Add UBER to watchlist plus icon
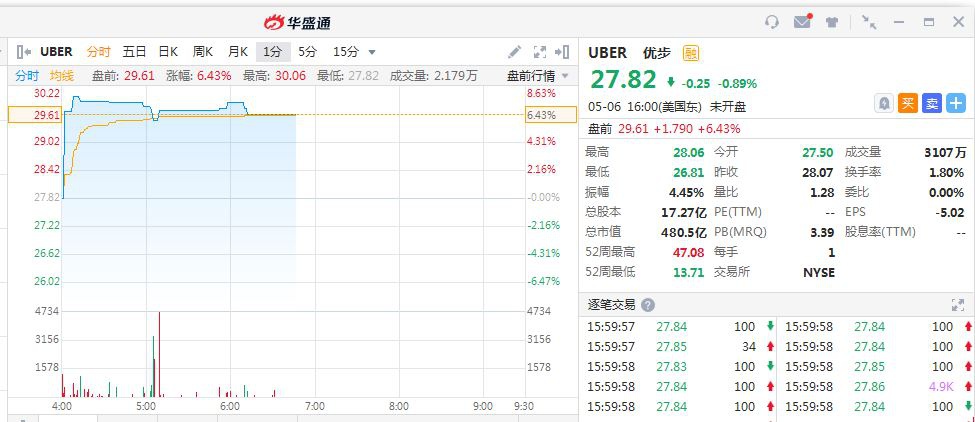Screen dimensions: 975x422 click(x=956, y=103)
